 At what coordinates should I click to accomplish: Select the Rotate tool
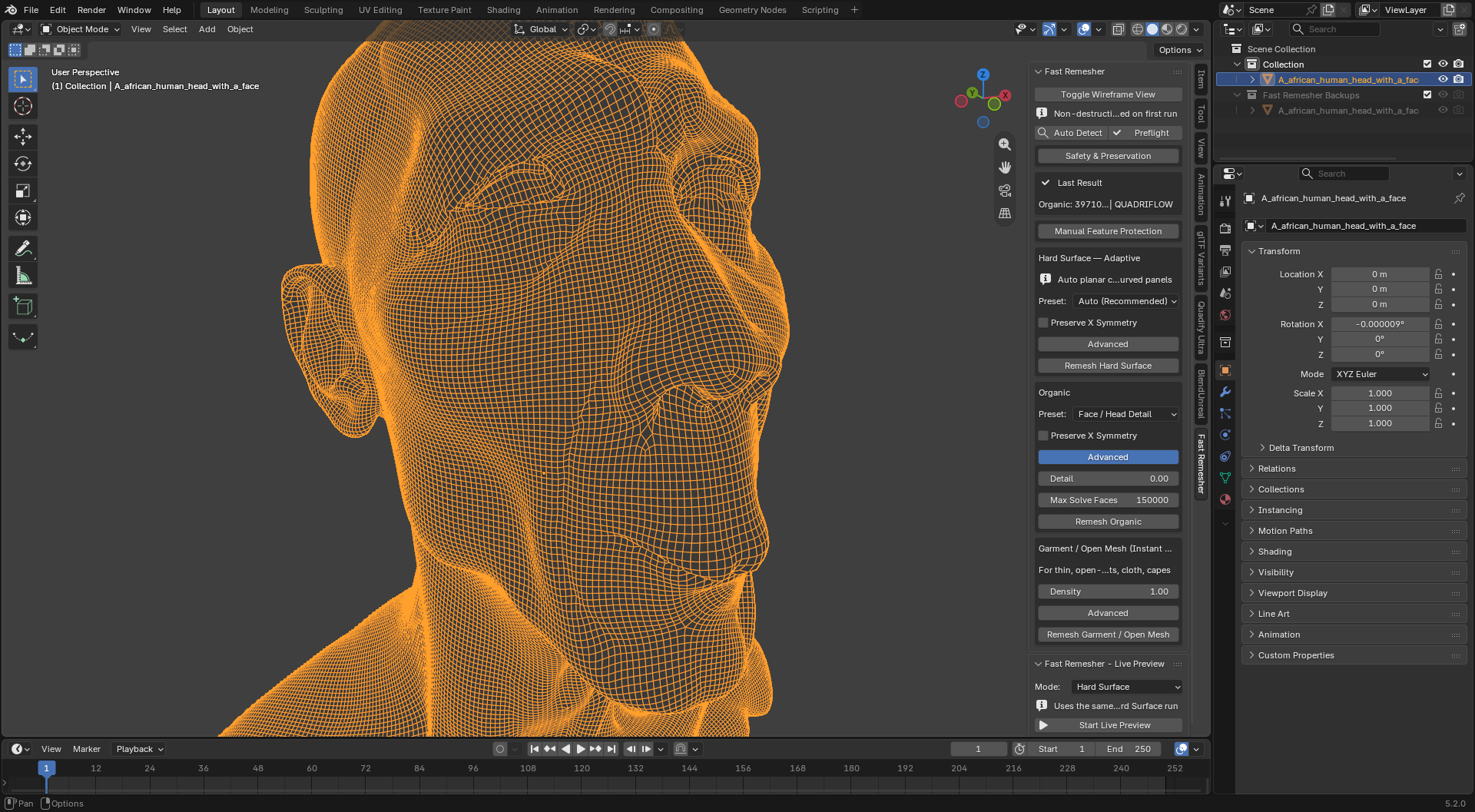[23, 164]
